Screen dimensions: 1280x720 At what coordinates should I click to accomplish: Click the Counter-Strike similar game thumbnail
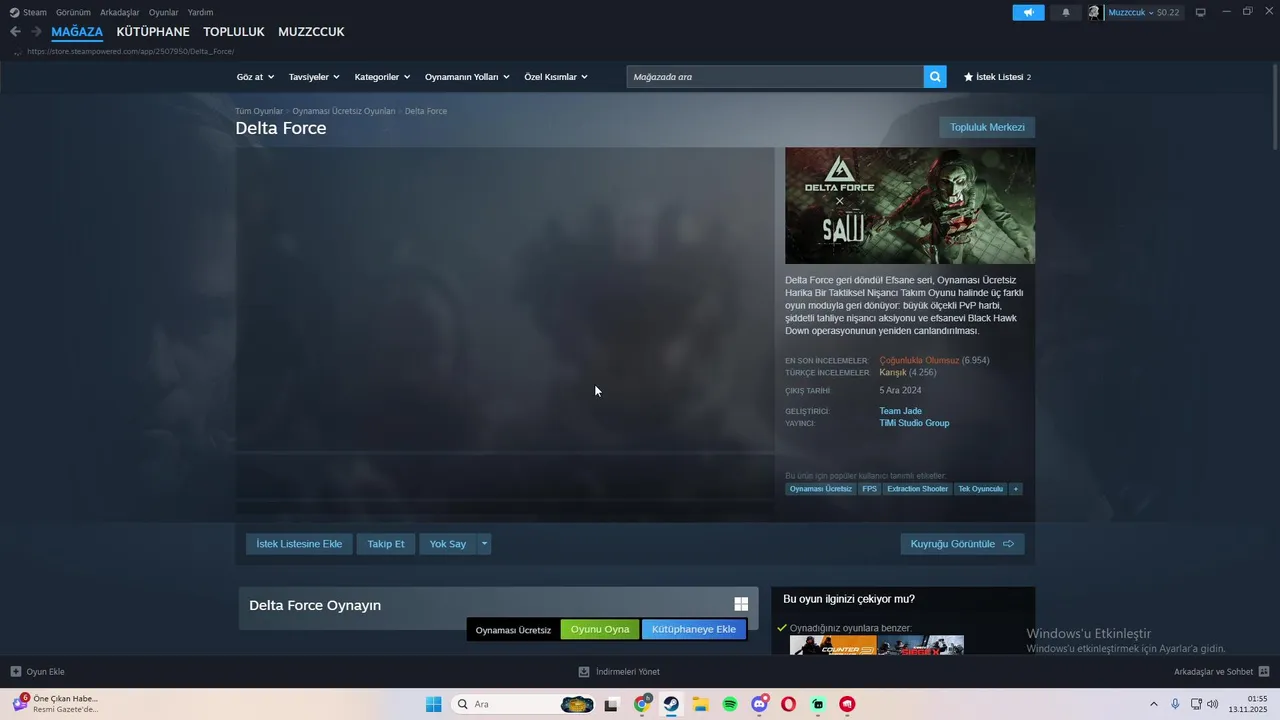[x=833, y=645]
